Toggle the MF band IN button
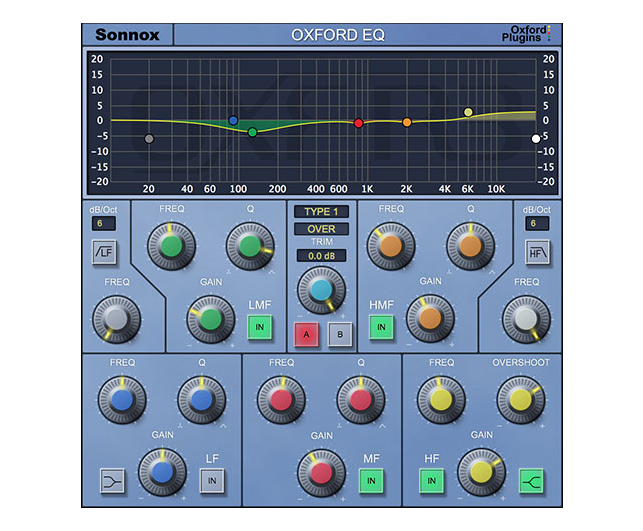 tap(373, 480)
